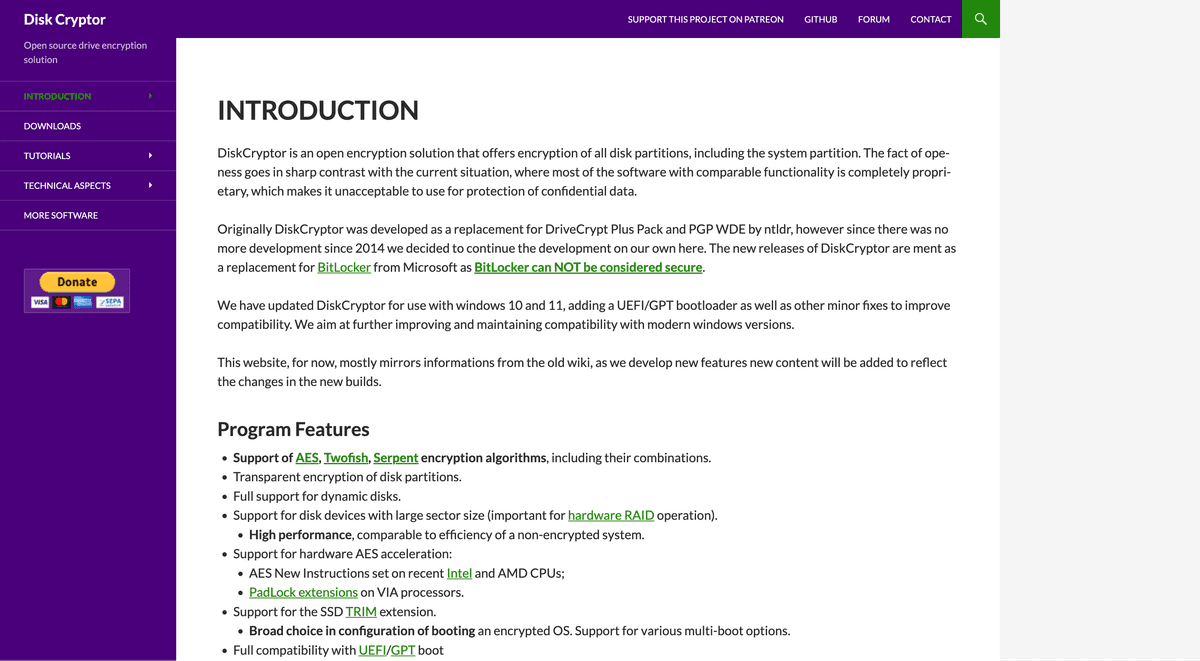Expand the Tutorials submenu arrow
This screenshot has width=1200, height=661.
tap(150, 156)
